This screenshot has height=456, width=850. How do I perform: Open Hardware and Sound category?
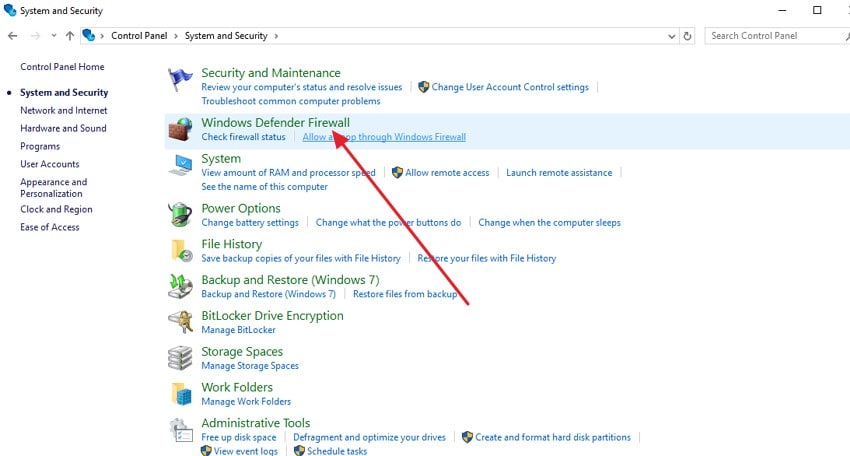pyautogui.click(x=63, y=129)
